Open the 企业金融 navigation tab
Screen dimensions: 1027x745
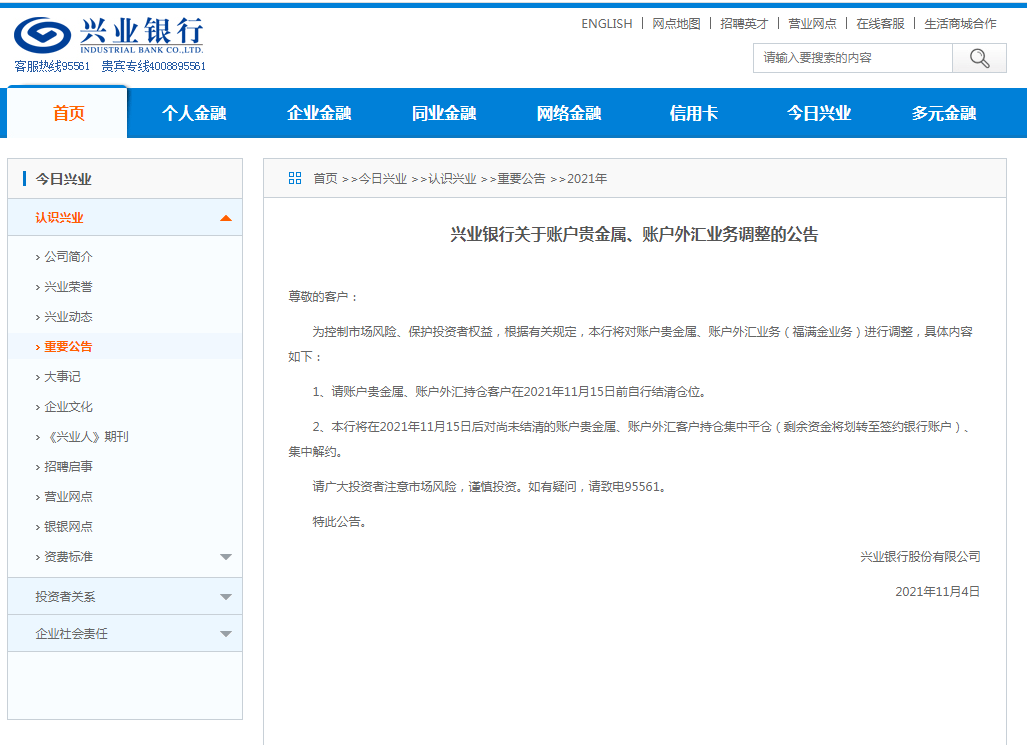319,113
